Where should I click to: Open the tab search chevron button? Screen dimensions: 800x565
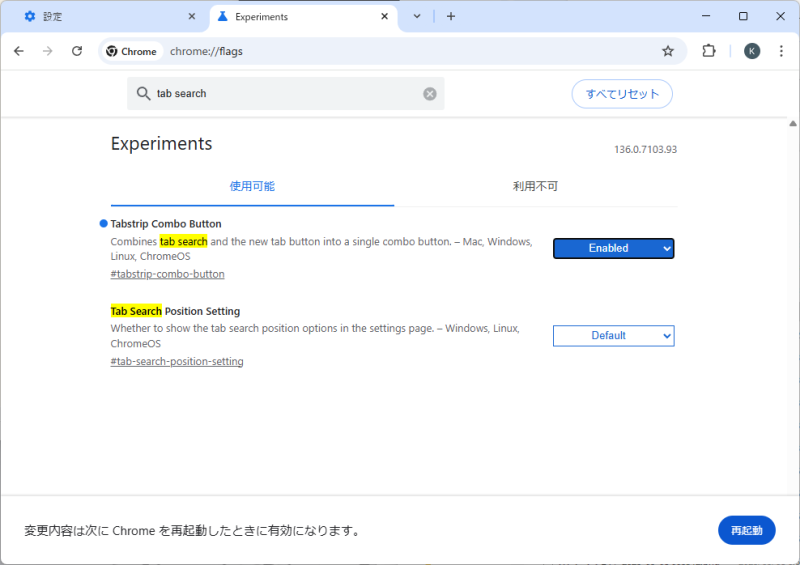click(x=417, y=16)
